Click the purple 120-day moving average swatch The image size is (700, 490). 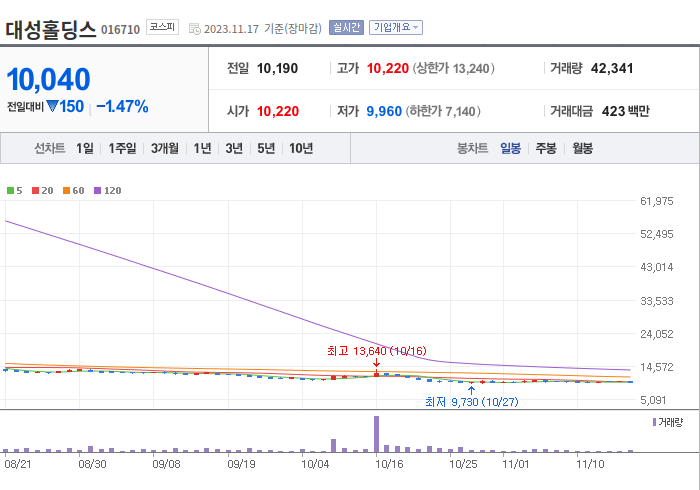tap(97, 191)
